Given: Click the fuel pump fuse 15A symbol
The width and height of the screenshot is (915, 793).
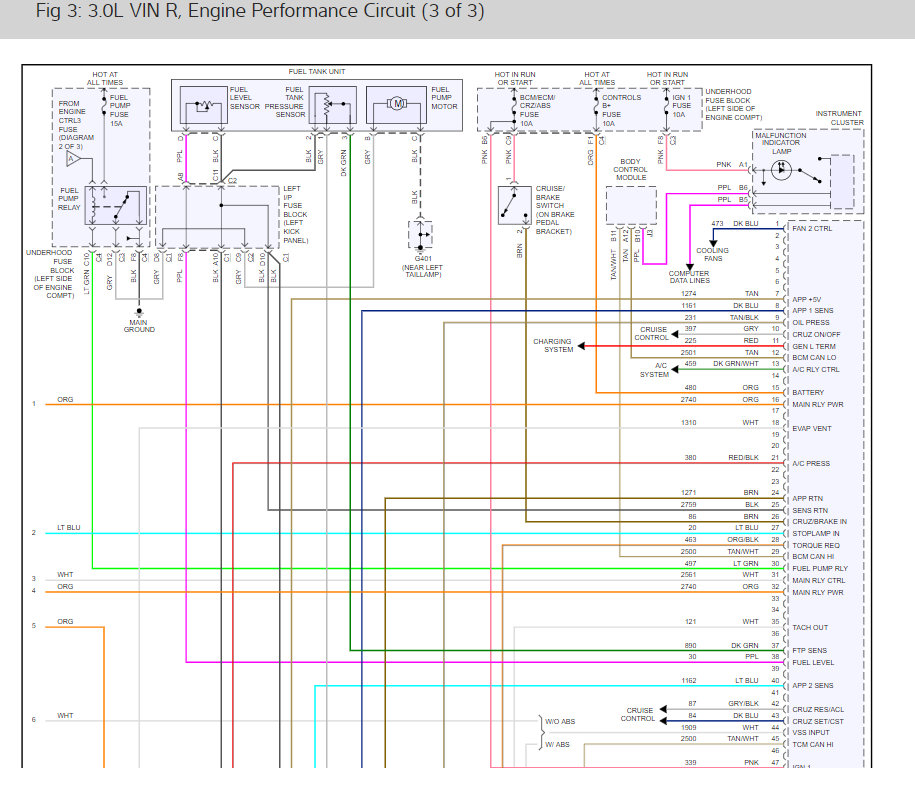Looking at the screenshot, I should click(x=104, y=106).
